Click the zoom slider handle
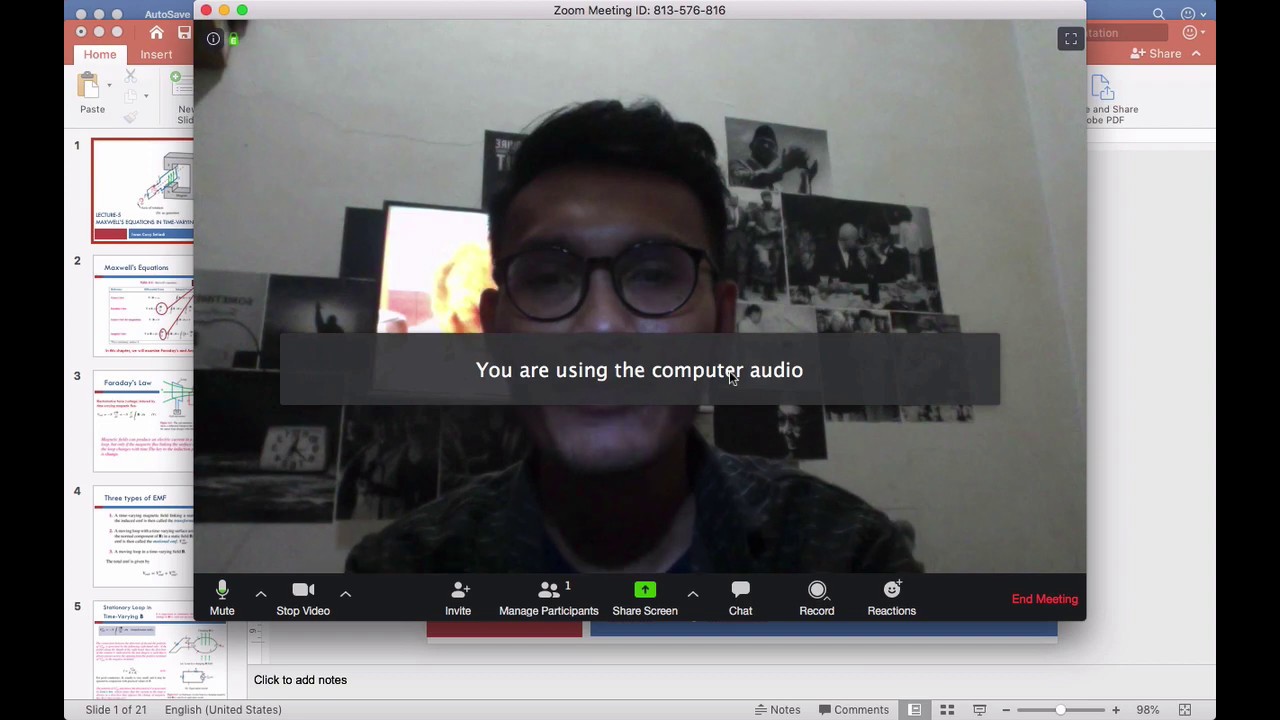The height and width of the screenshot is (720, 1280). point(1060,710)
